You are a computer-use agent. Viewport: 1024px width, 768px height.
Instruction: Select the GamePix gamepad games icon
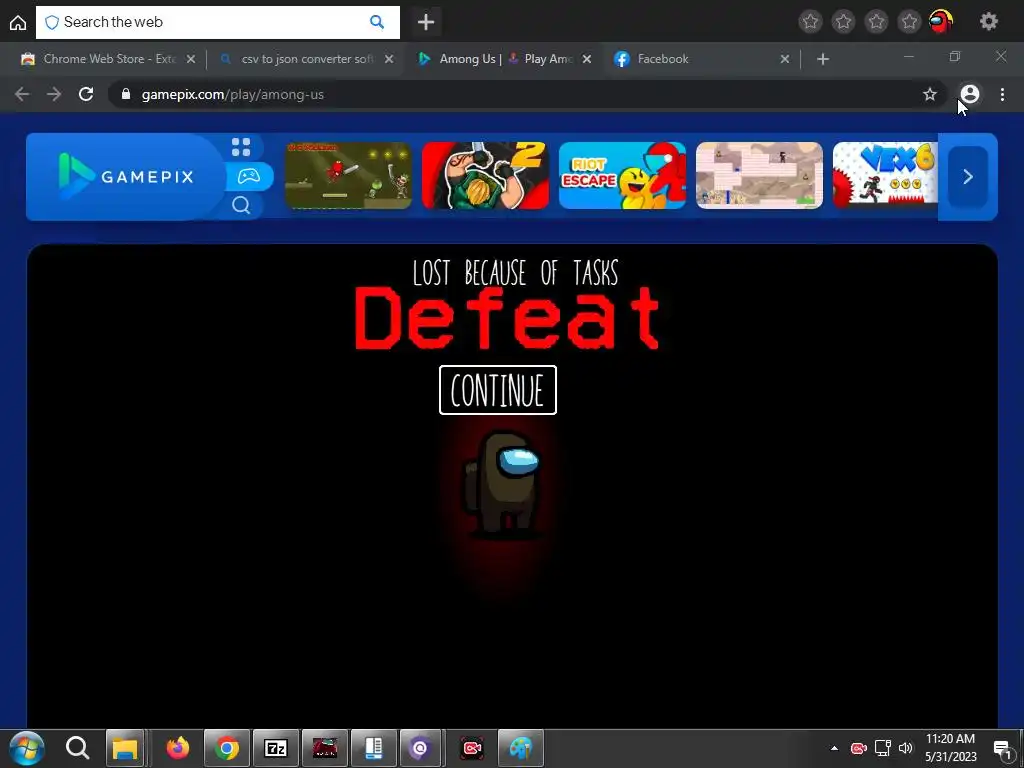(249, 176)
